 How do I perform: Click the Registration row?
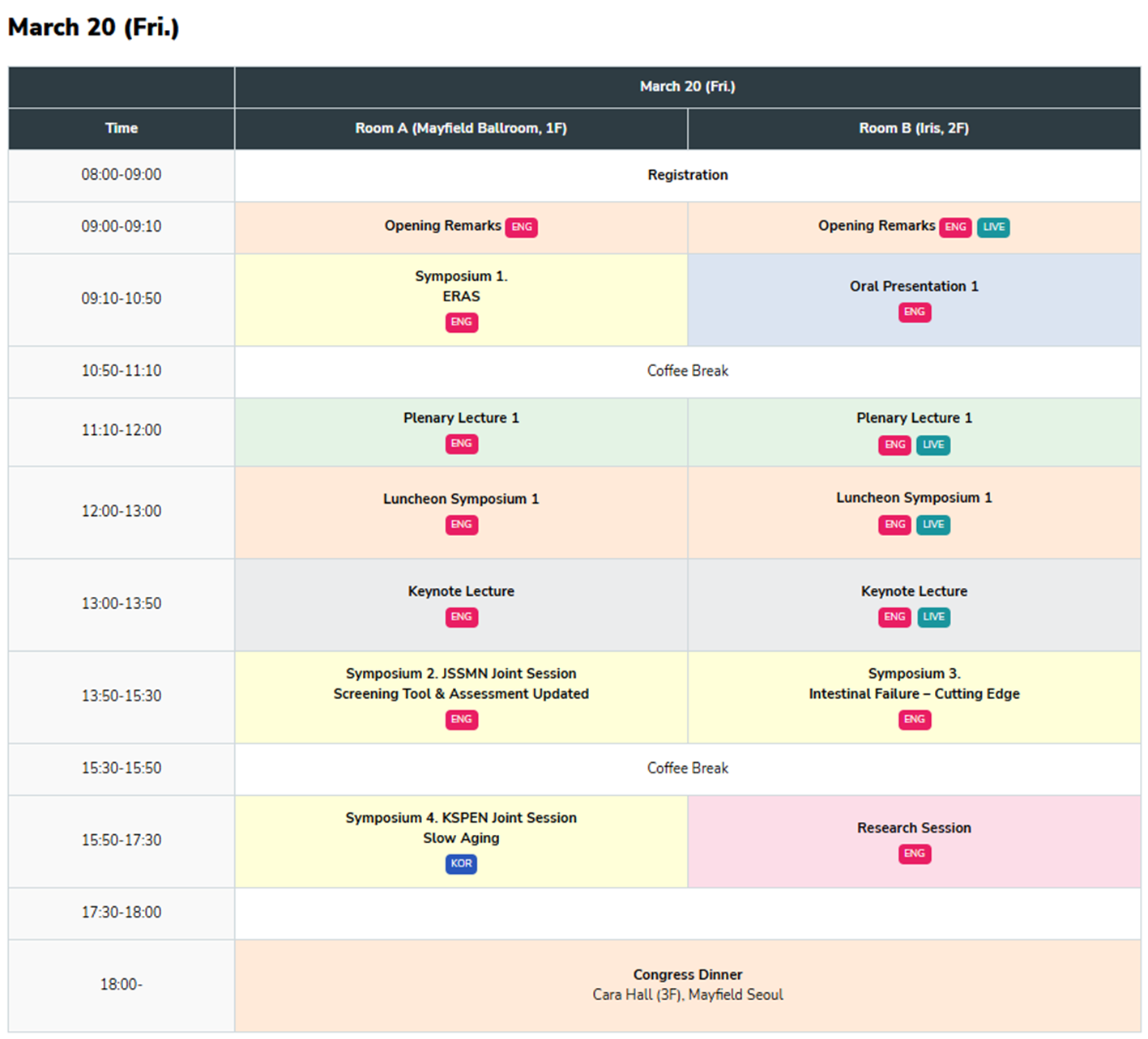(688, 175)
